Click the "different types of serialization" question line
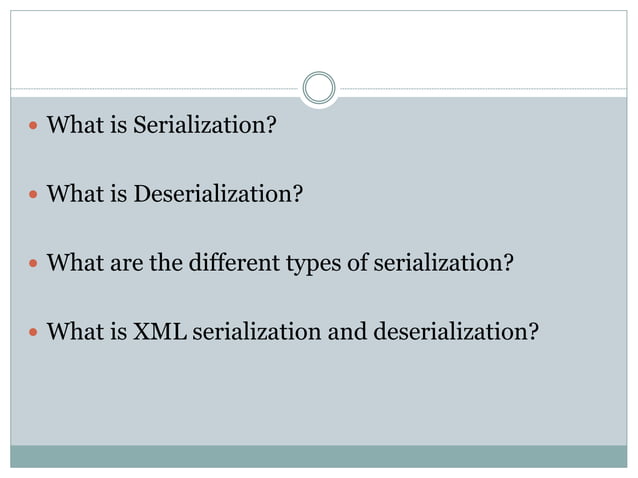This screenshot has width=638, height=478. tap(280, 263)
